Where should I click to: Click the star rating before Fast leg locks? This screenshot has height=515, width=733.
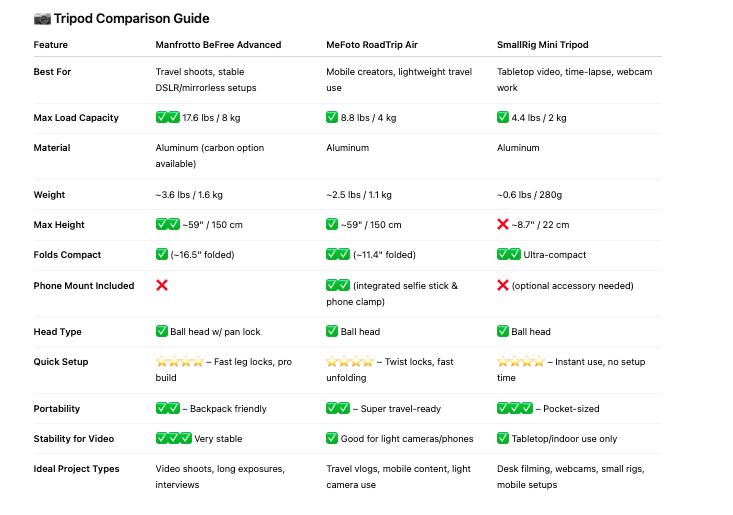coord(180,361)
